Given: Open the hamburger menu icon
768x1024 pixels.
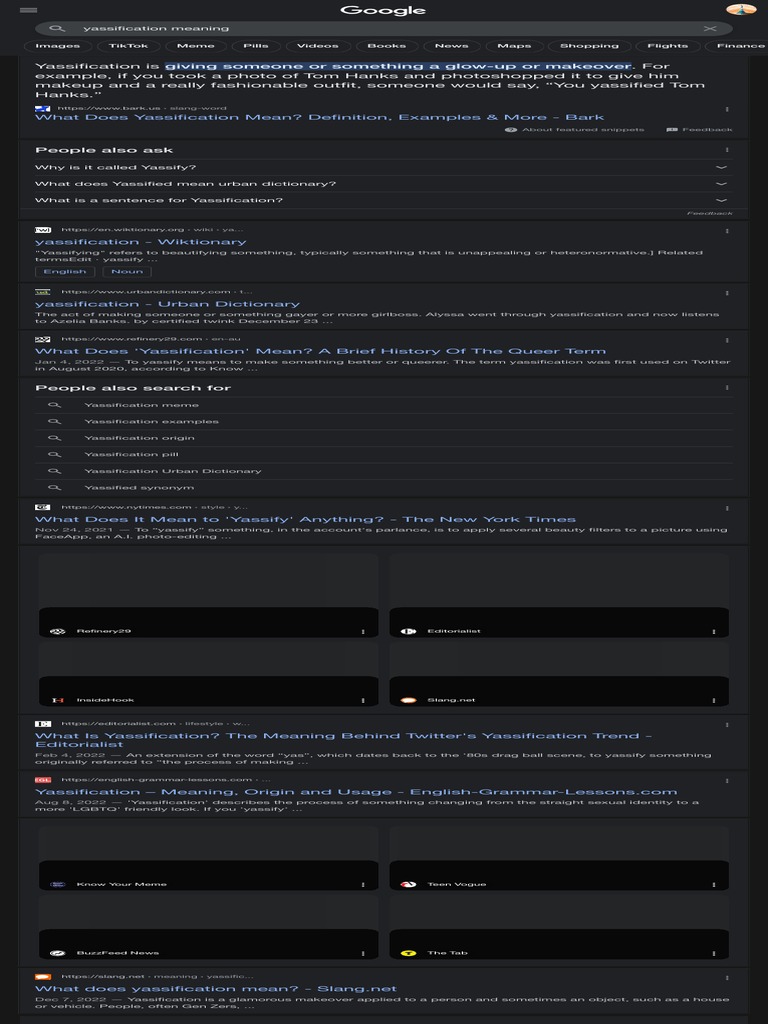Looking at the screenshot, I should pos(29,10).
